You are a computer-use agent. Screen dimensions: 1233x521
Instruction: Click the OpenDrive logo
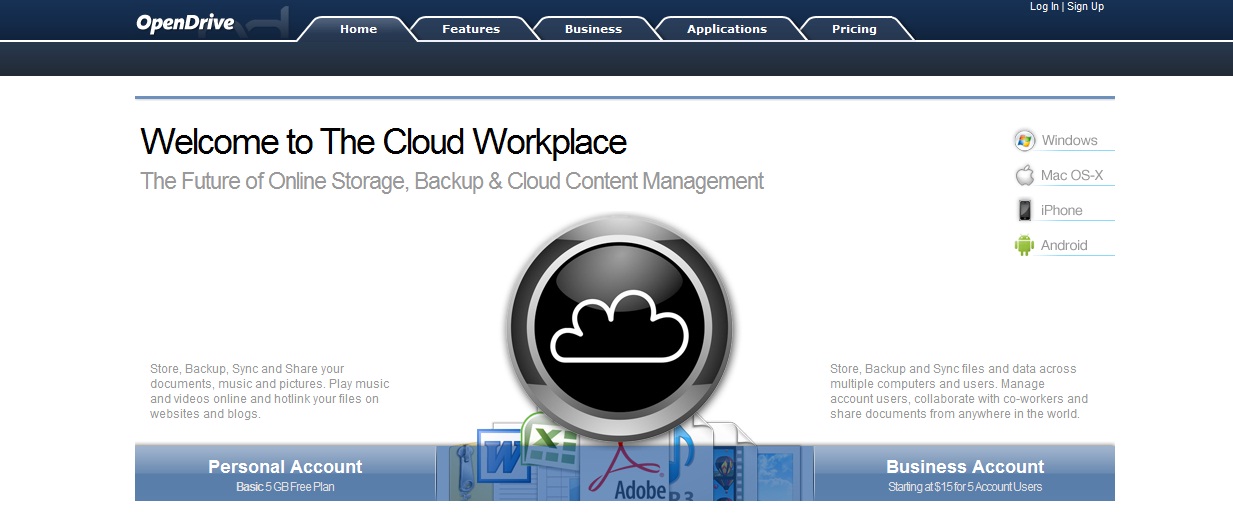[x=185, y=23]
